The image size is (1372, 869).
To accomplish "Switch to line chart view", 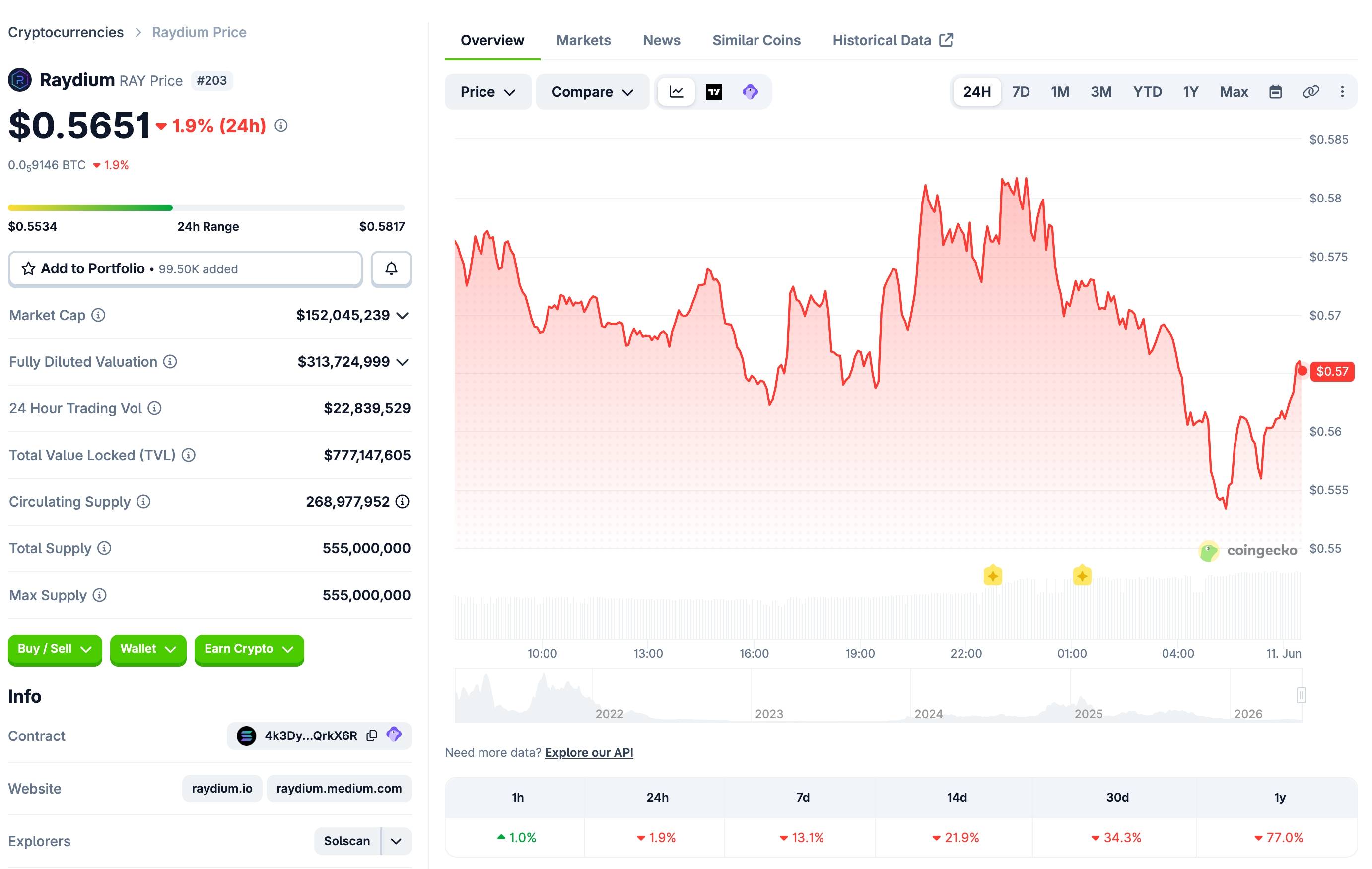I will 676,92.
